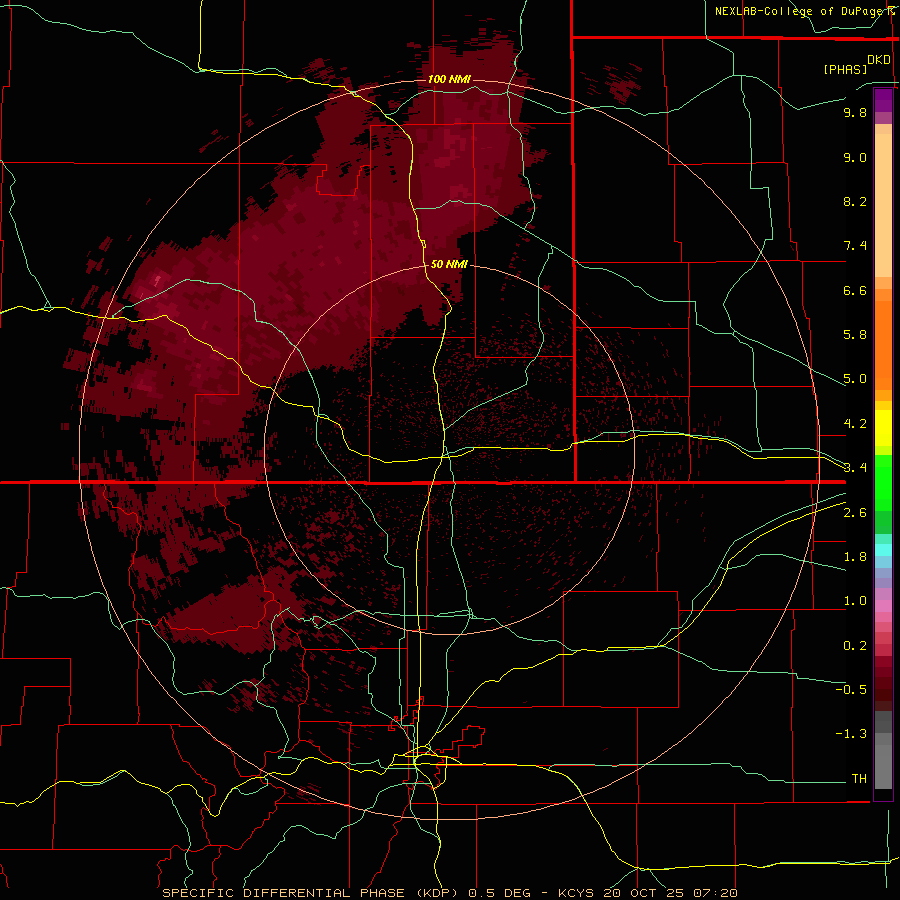
Task: Click the 7.4 value on the scale
Action: tap(855, 246)
